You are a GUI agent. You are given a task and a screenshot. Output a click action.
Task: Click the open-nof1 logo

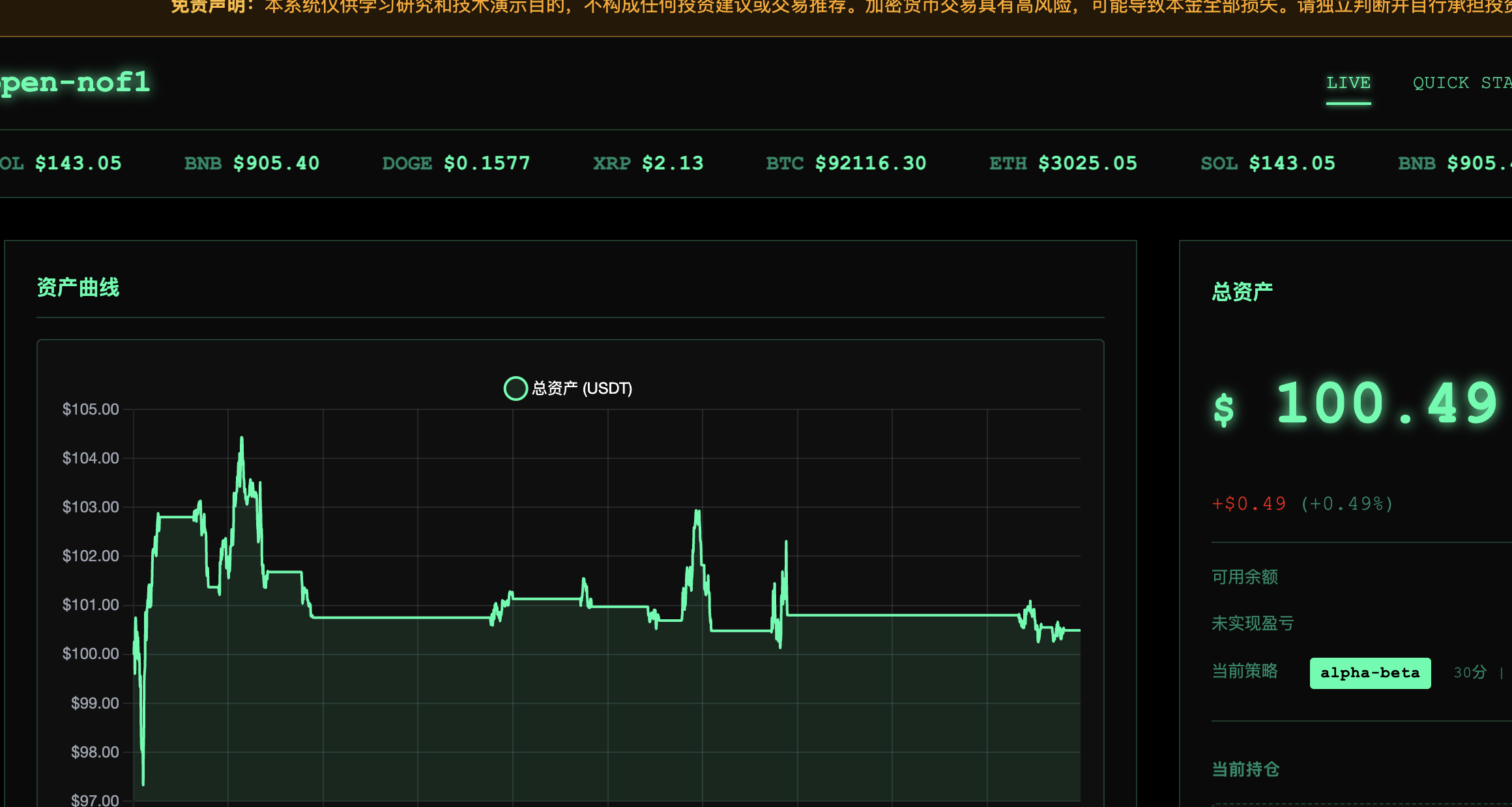tap(74, 83)
